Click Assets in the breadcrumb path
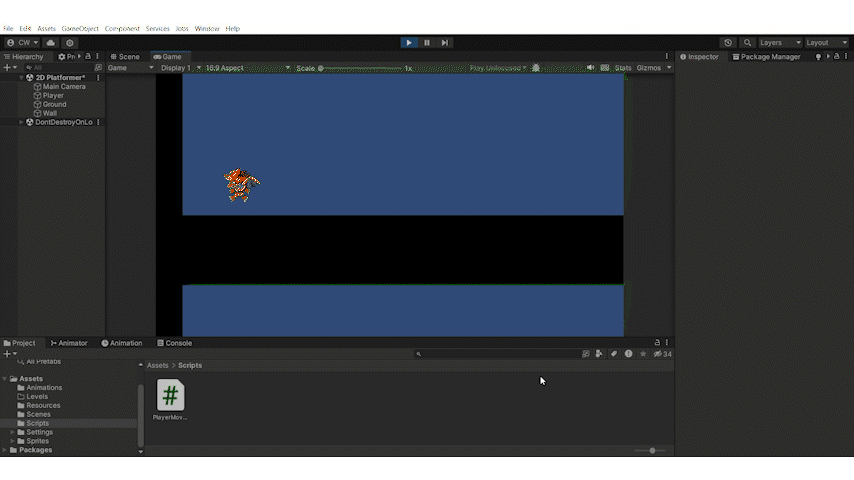854x480 pixels. (157, 365)
